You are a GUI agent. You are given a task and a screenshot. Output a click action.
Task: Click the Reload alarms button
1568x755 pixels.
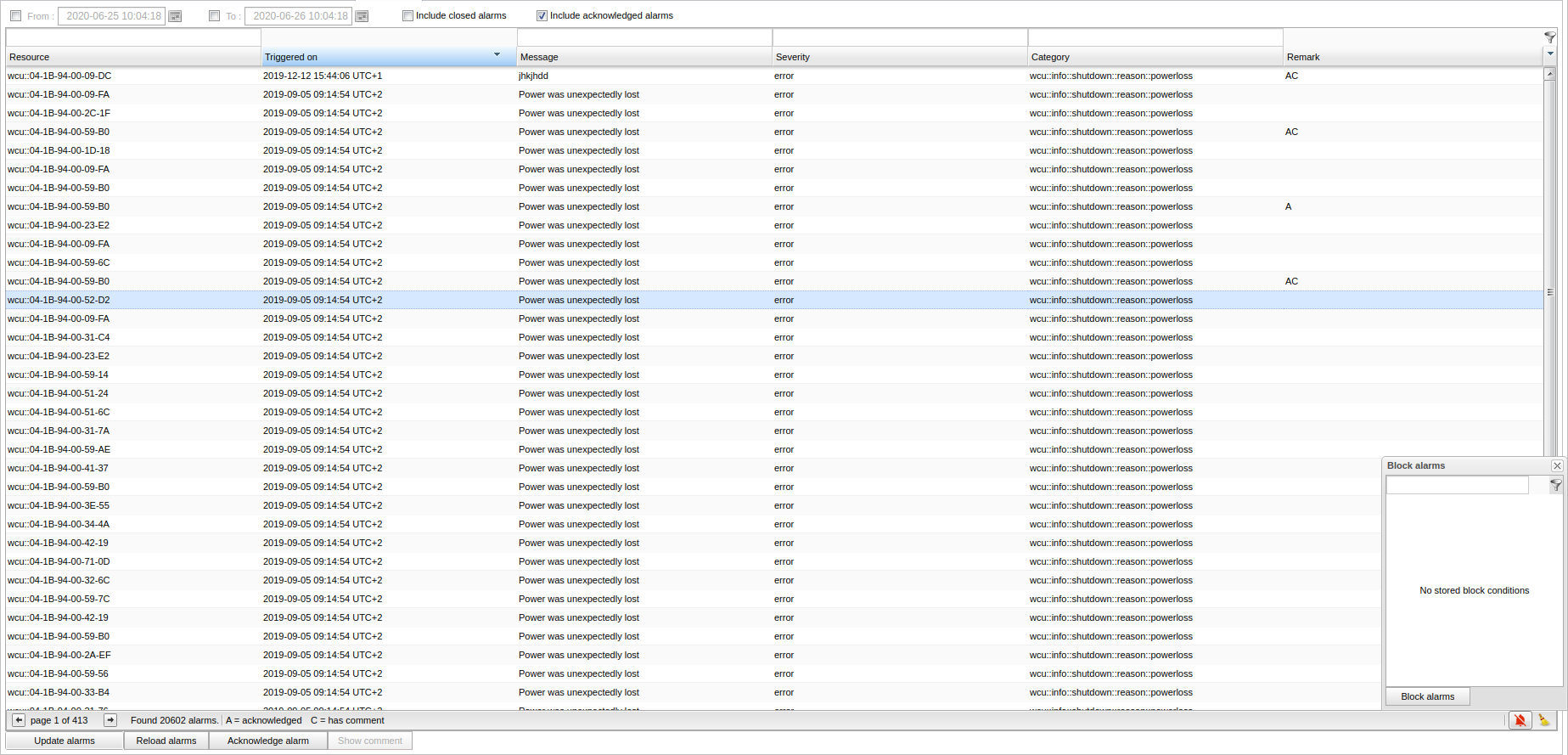166,741
